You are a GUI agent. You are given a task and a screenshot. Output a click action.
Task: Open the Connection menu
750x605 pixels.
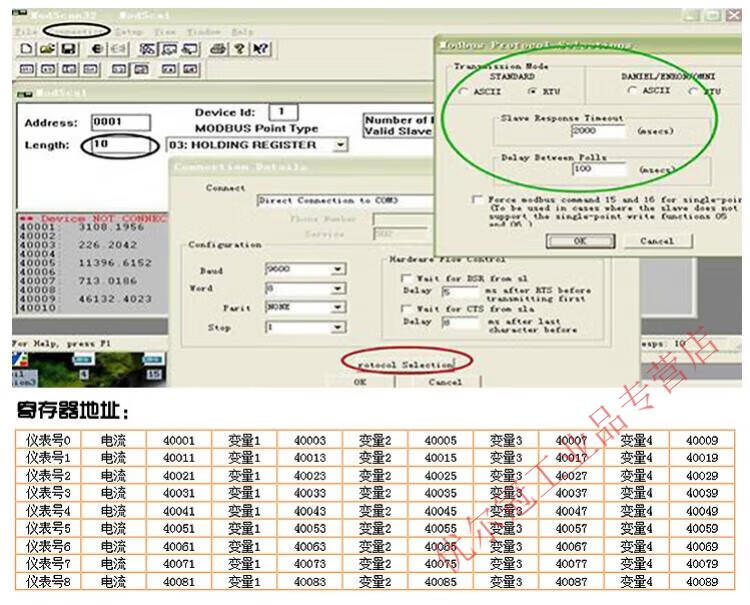pyautogui.click(x=77, y=32)
